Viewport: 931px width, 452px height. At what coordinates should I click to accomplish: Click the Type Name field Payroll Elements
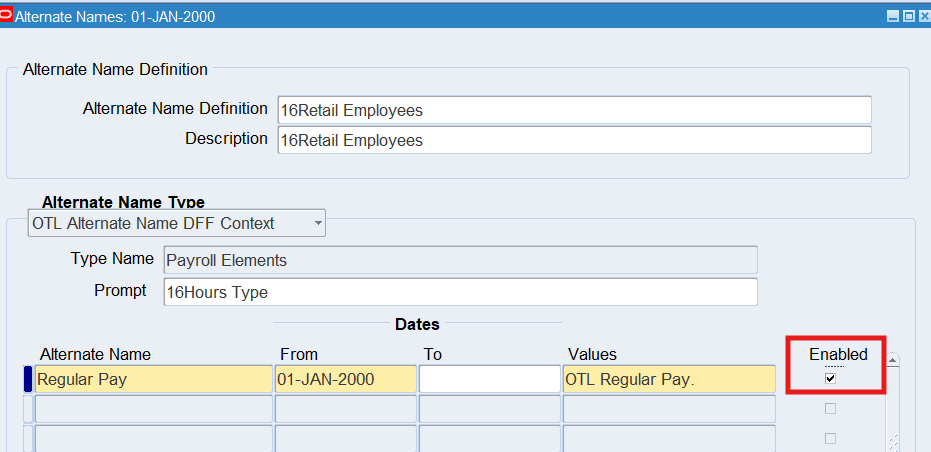(460, 260)
